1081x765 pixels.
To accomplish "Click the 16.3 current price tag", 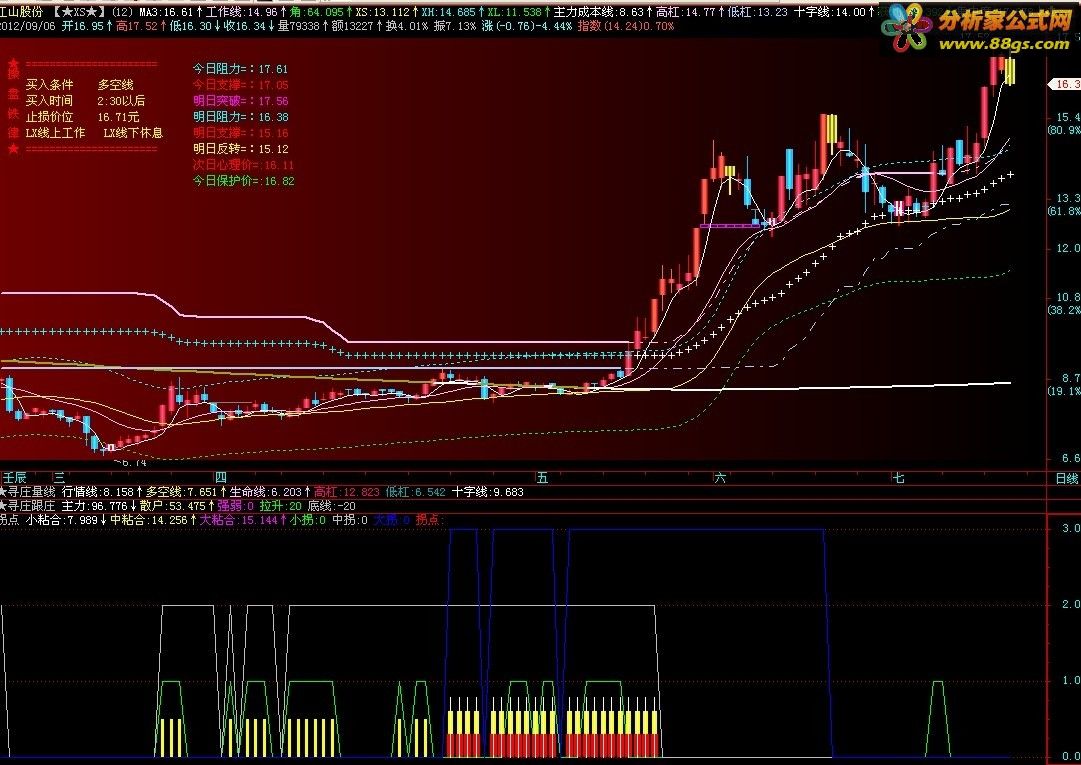I will tap(1065, 84).
